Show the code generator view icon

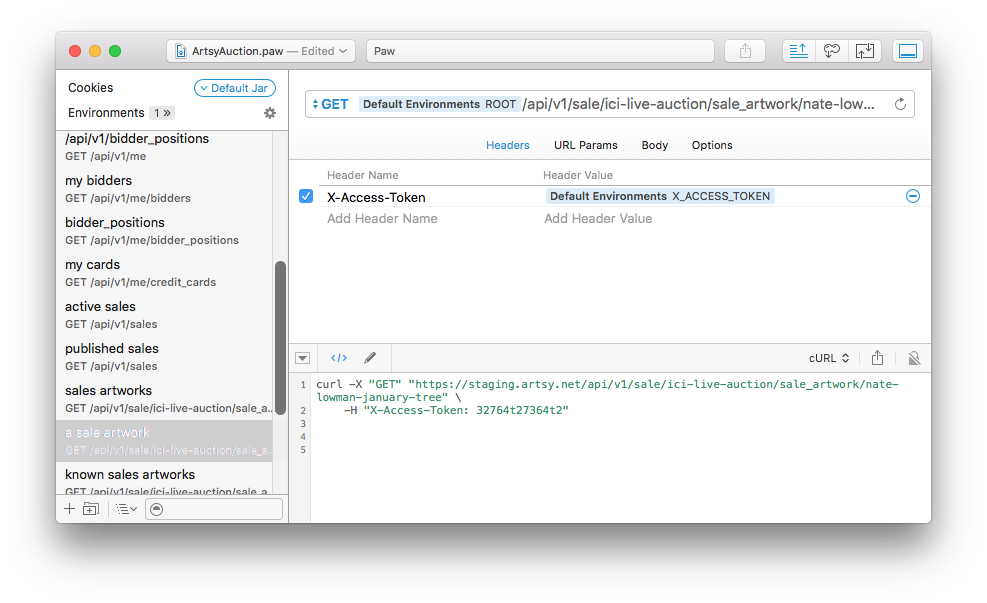pyautogui.click(x=339, y=358)
